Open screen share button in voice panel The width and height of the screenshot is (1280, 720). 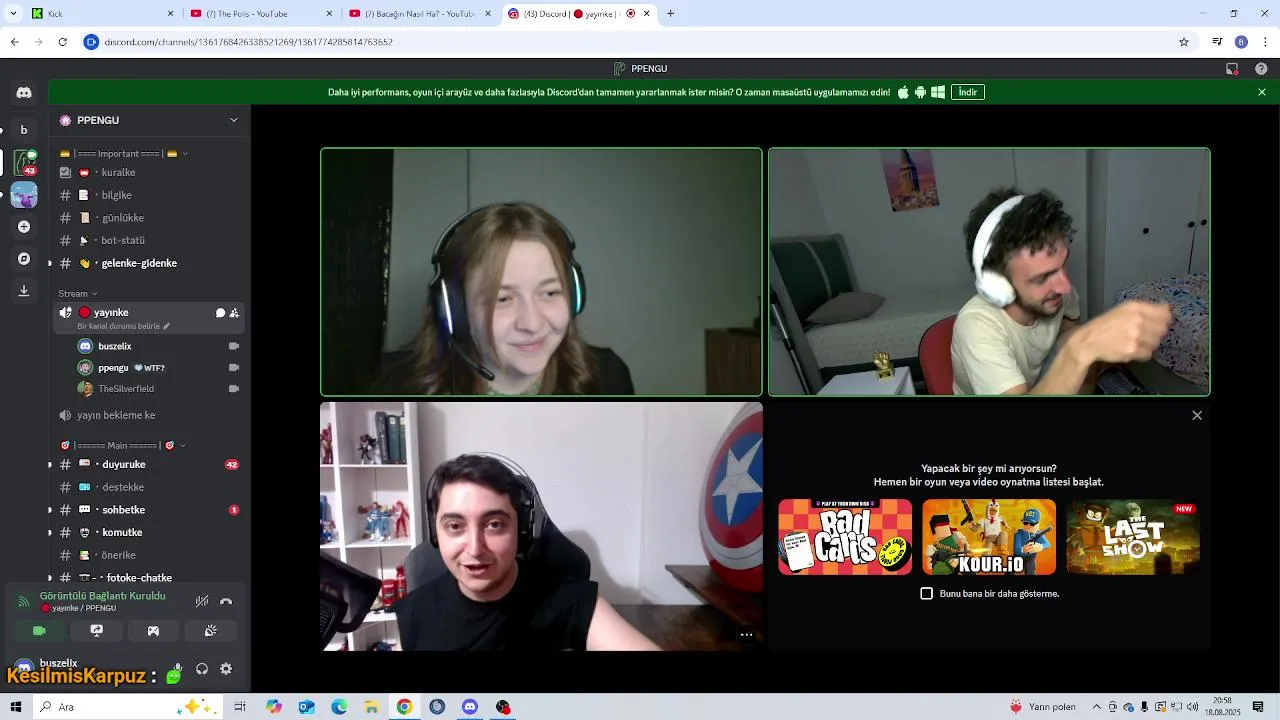96,631
